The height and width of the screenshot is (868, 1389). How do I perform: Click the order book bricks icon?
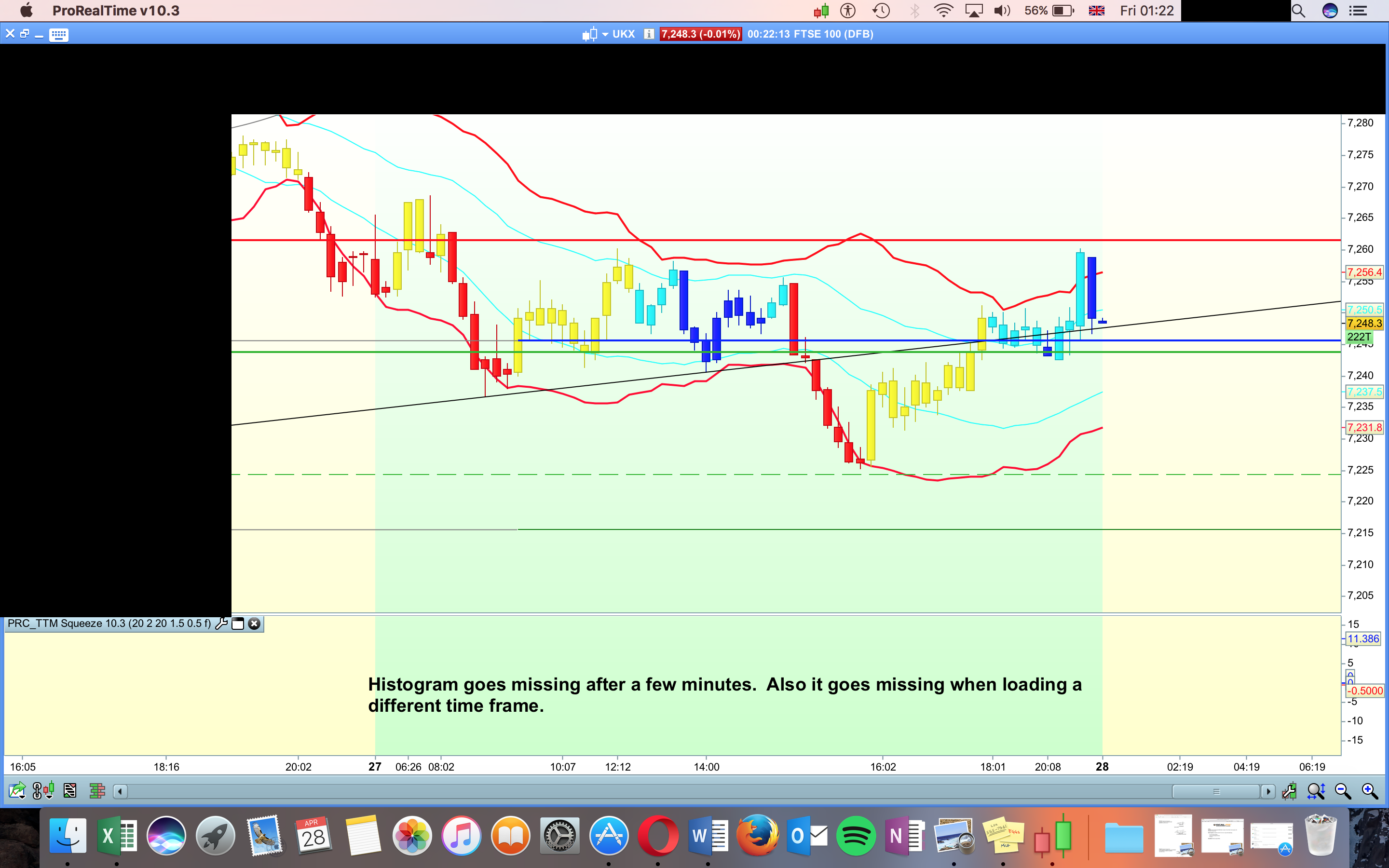click(97, 791)
